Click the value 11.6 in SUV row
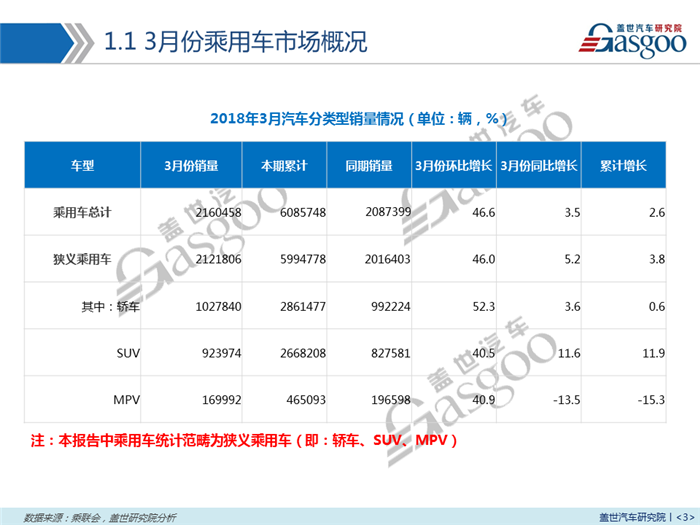The height and width of the screenshot is (525, 700). pyautogui.click(x=569, y=354)
